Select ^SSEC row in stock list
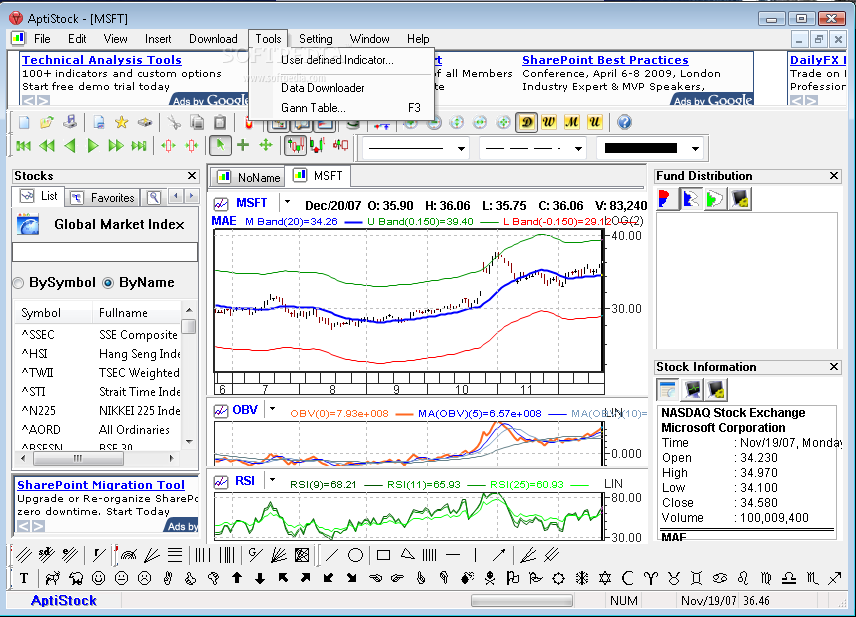 [x=99, y=335]
